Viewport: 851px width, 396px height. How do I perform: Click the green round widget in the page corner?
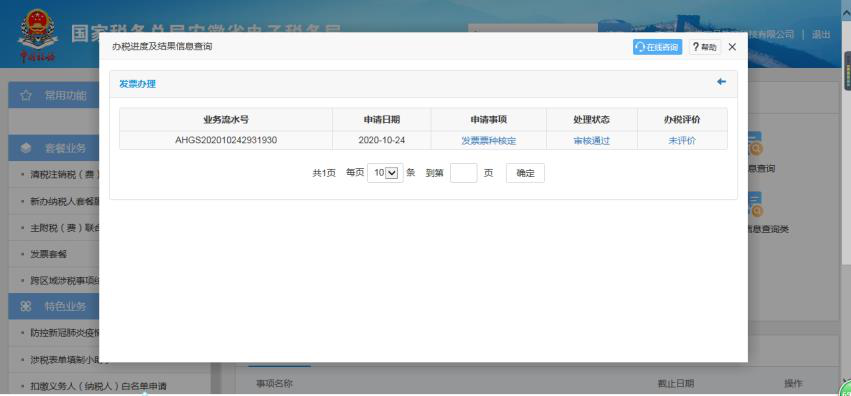[846, 388]
